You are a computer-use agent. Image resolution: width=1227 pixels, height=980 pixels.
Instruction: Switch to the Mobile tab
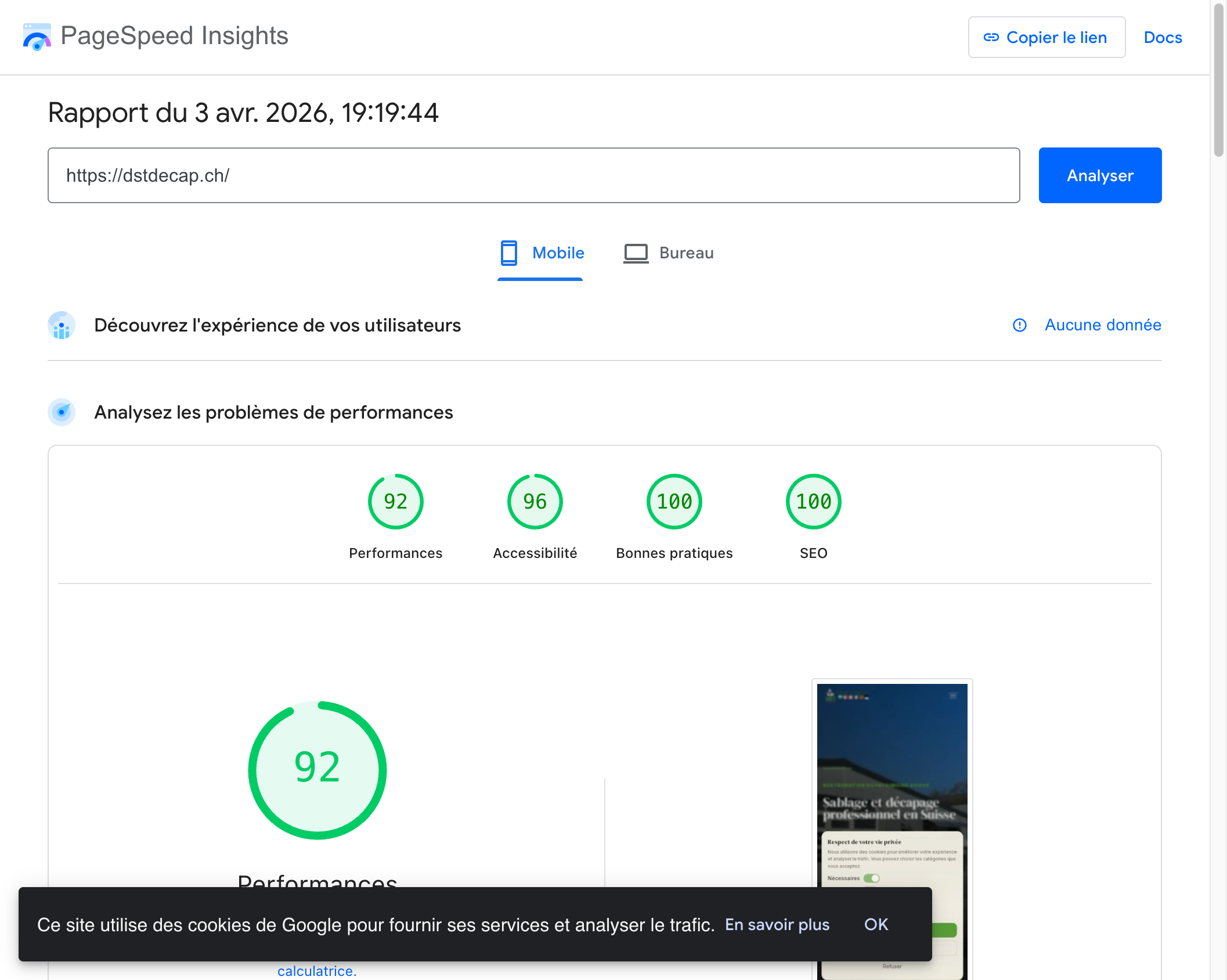click(541, 253)
